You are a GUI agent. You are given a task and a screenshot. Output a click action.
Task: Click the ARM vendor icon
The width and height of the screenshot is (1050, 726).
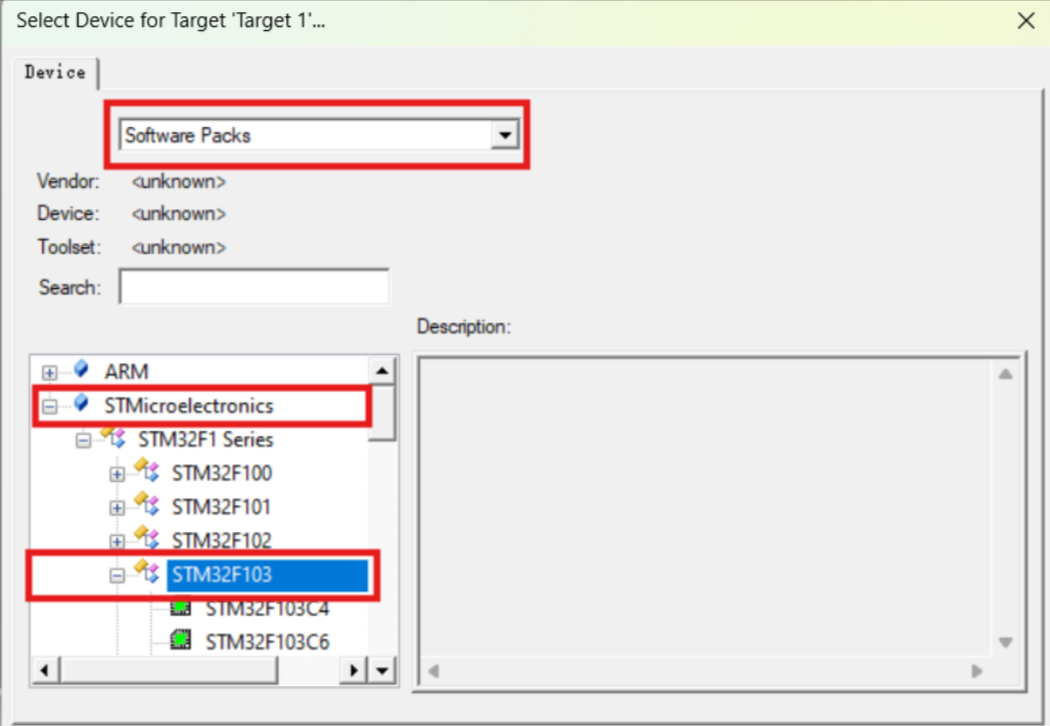81,369
